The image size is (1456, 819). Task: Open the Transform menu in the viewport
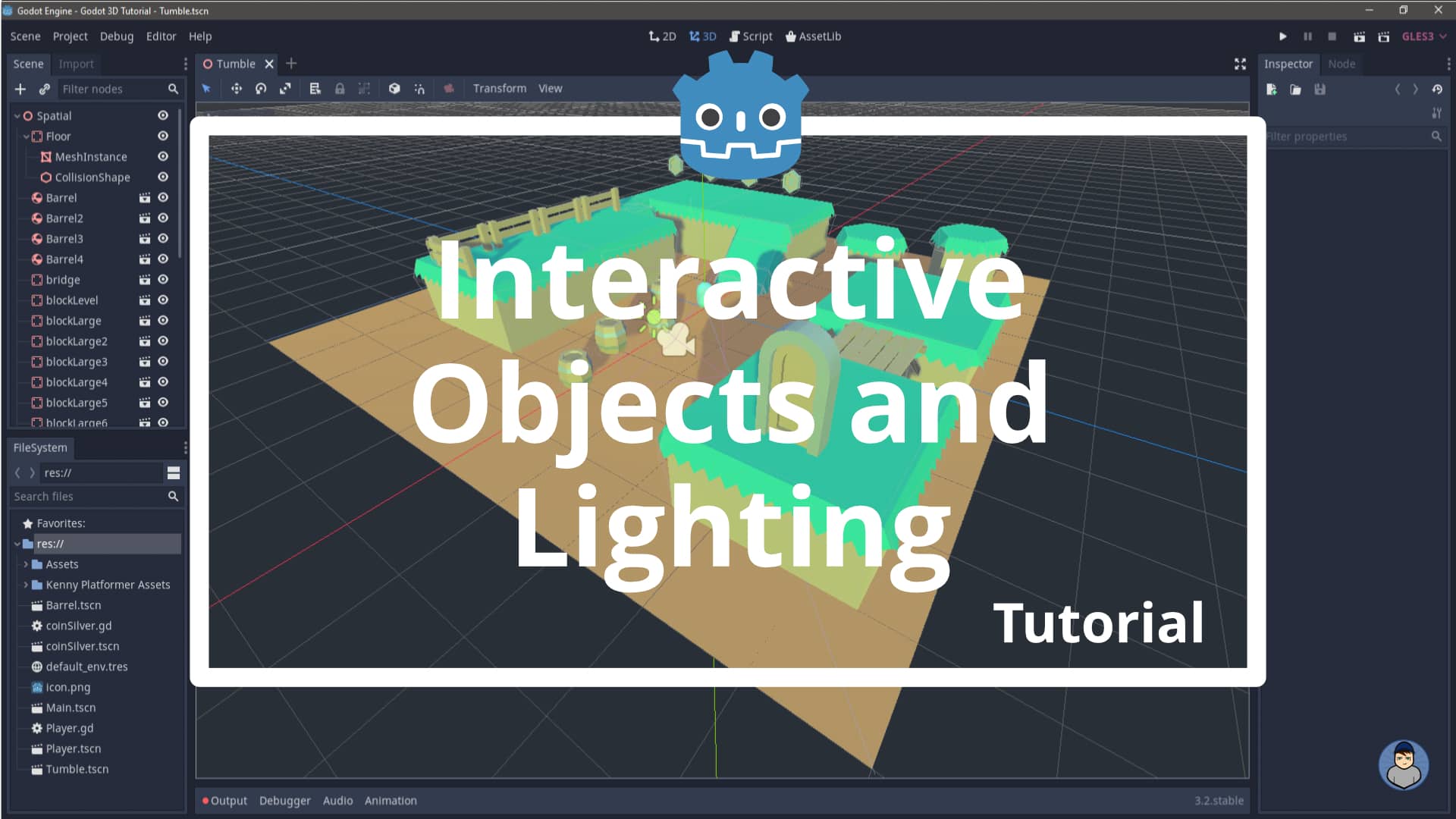(x=500, y=88)
